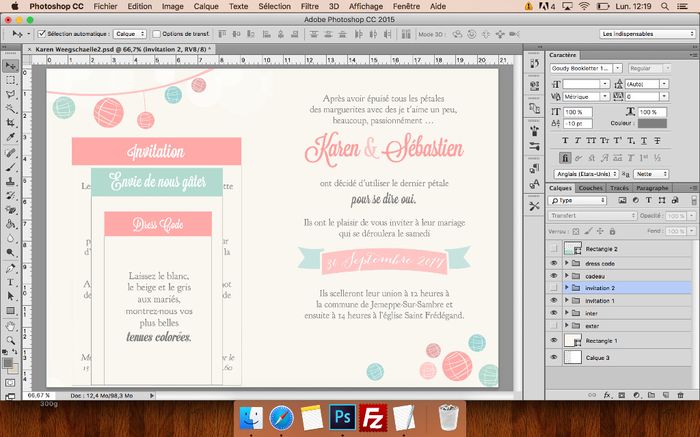
Task: Open Photoshop from the Dock
Action: 344,416
